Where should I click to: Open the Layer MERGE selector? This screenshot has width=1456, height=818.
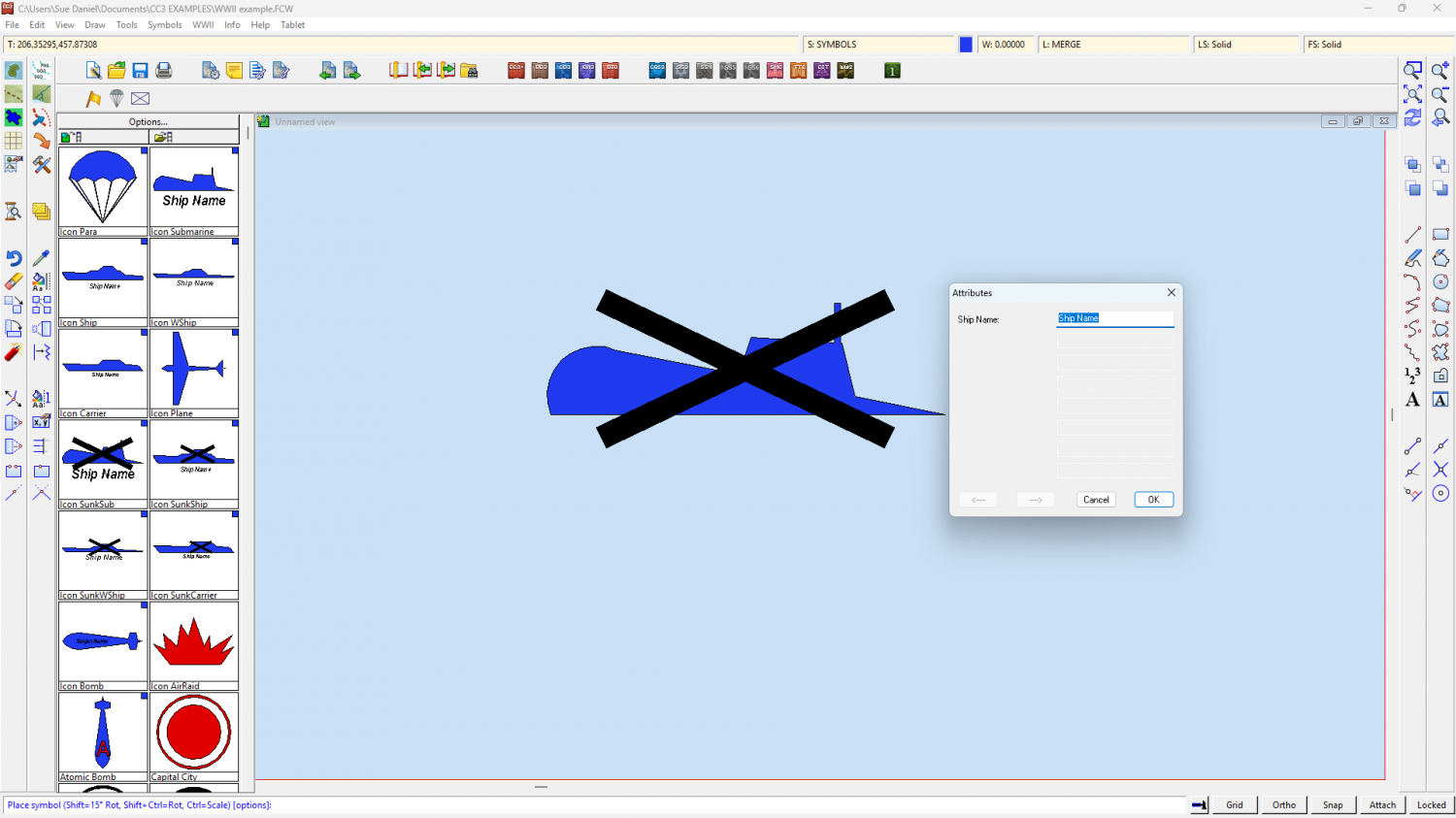tap(1112, 45)
